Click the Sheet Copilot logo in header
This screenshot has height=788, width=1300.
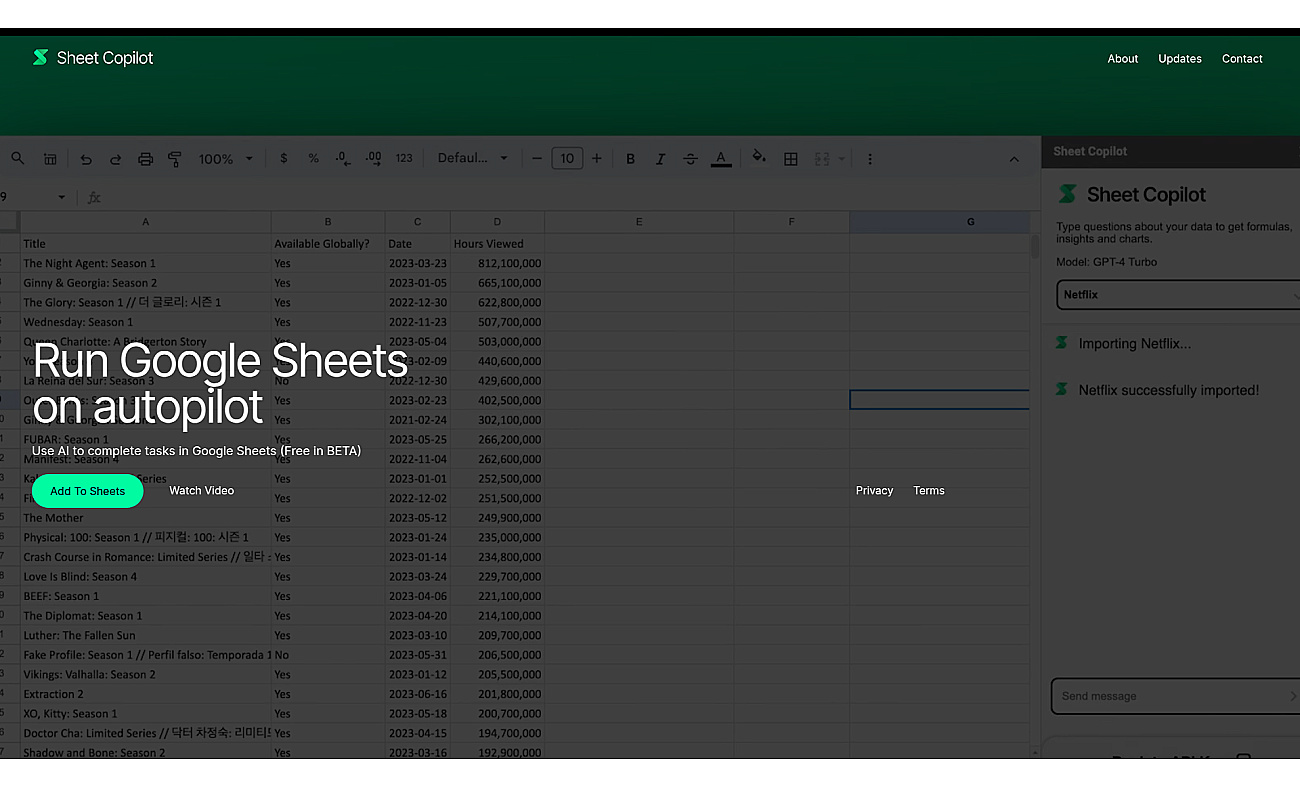pos(93,58)
